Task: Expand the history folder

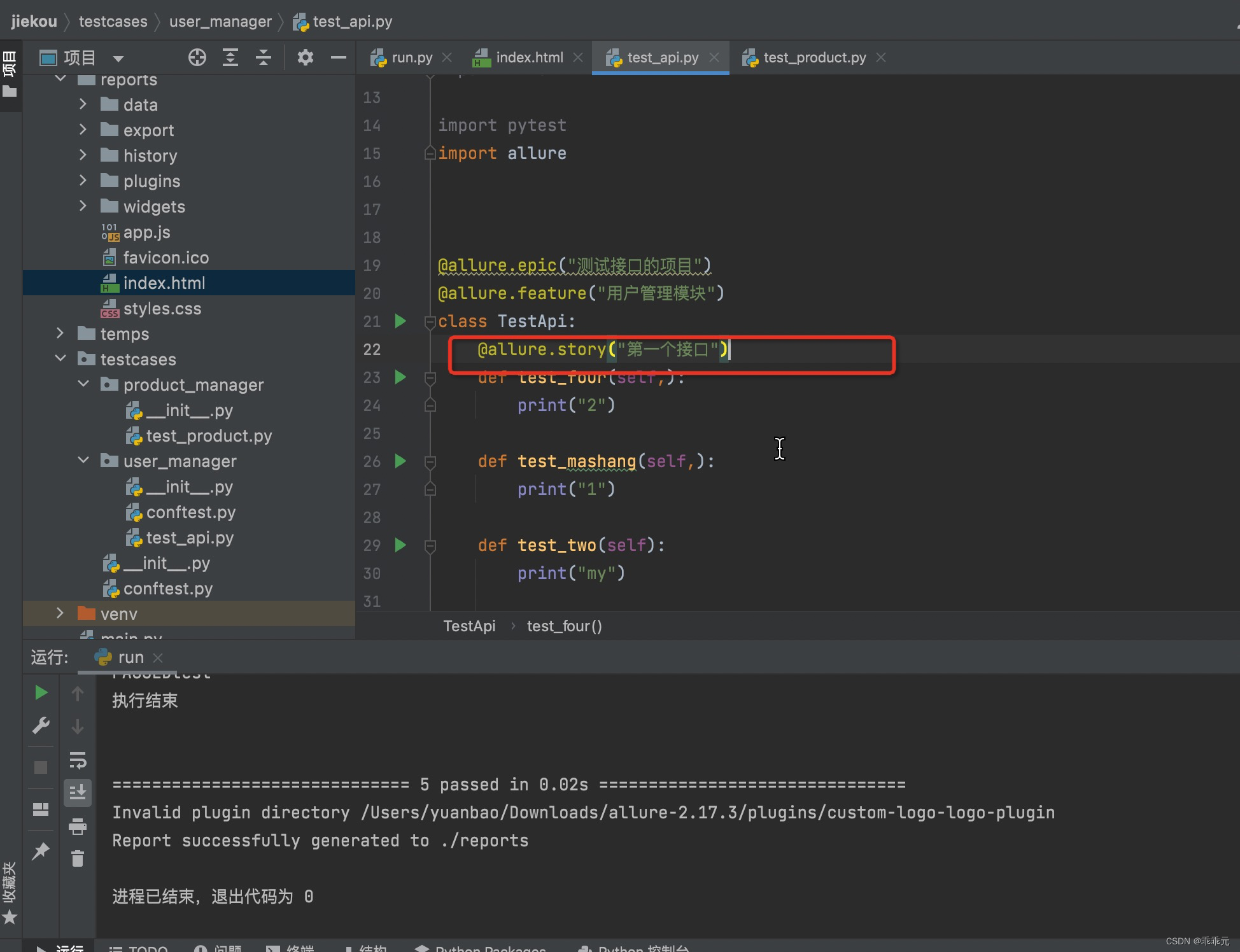Action: pyautogui.click(x=83, y=155)
